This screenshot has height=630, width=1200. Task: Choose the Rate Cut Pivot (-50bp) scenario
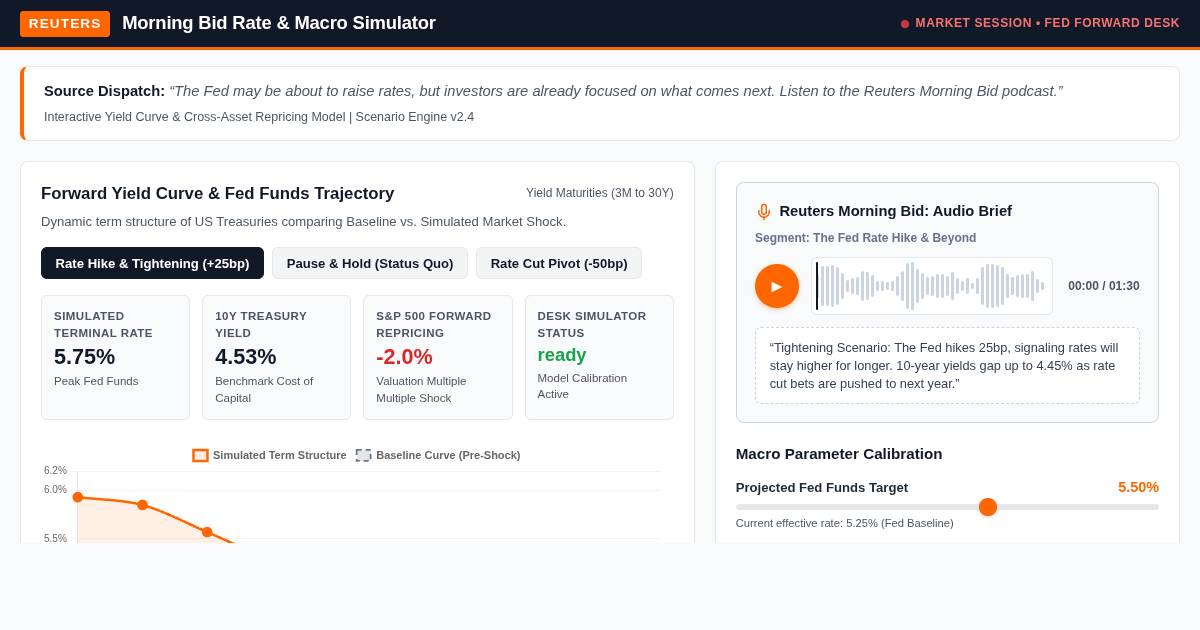click(x=559, y=263)
